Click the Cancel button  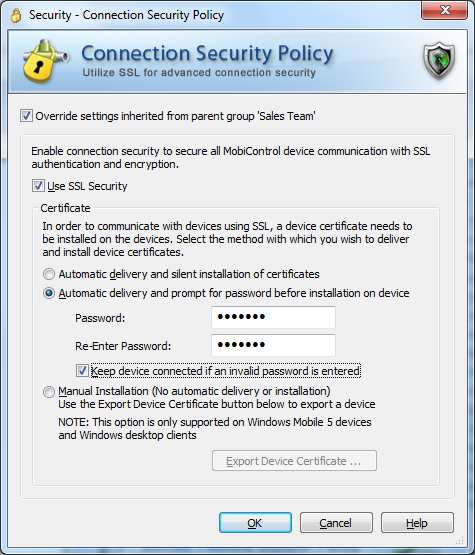336,522
